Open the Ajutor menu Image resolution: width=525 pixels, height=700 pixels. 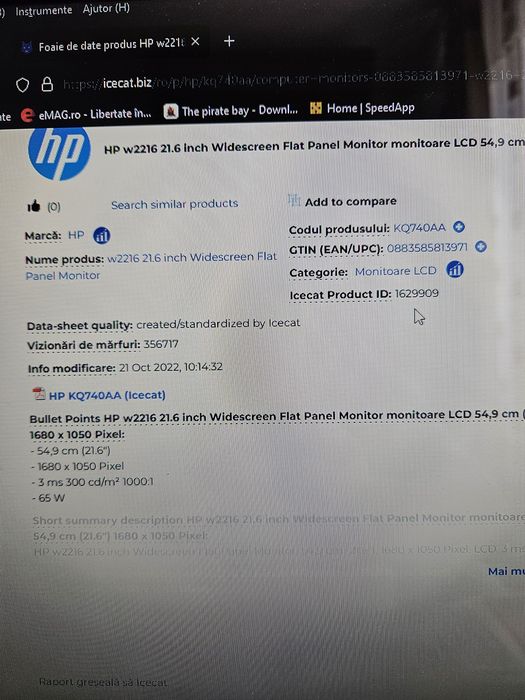(x=106, y=8)
